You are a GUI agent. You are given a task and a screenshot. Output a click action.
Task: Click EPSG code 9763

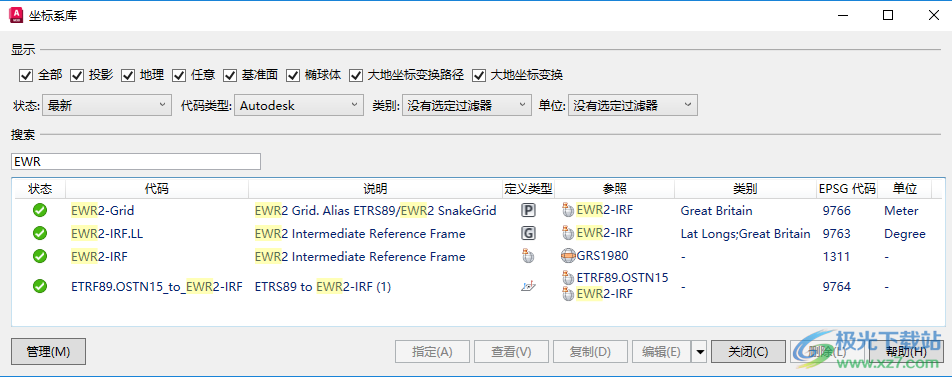point(837,234)
